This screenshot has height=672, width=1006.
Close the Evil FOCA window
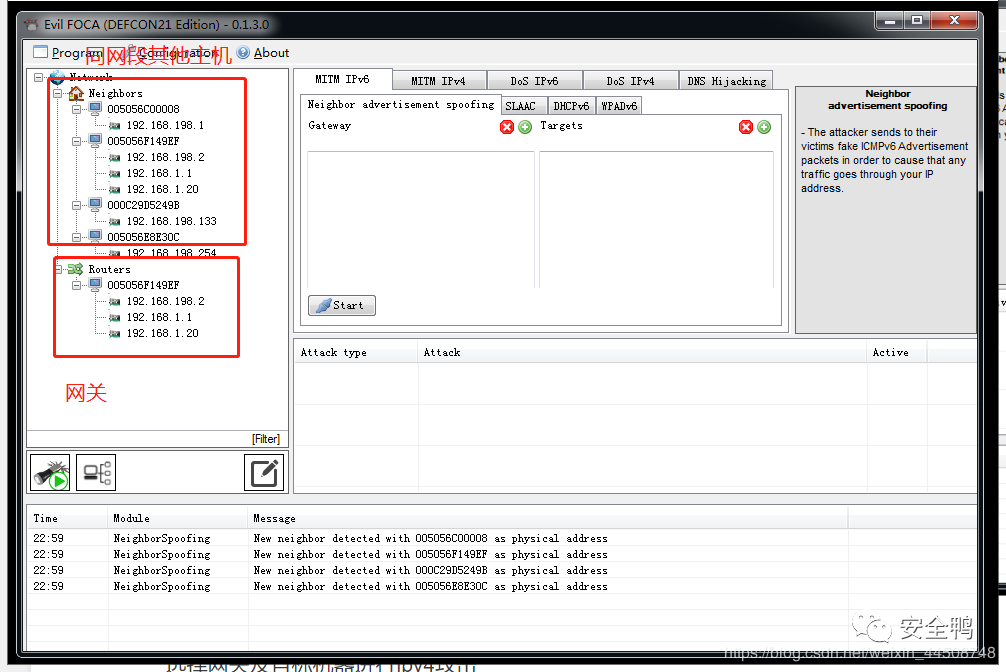pos(954,21)
